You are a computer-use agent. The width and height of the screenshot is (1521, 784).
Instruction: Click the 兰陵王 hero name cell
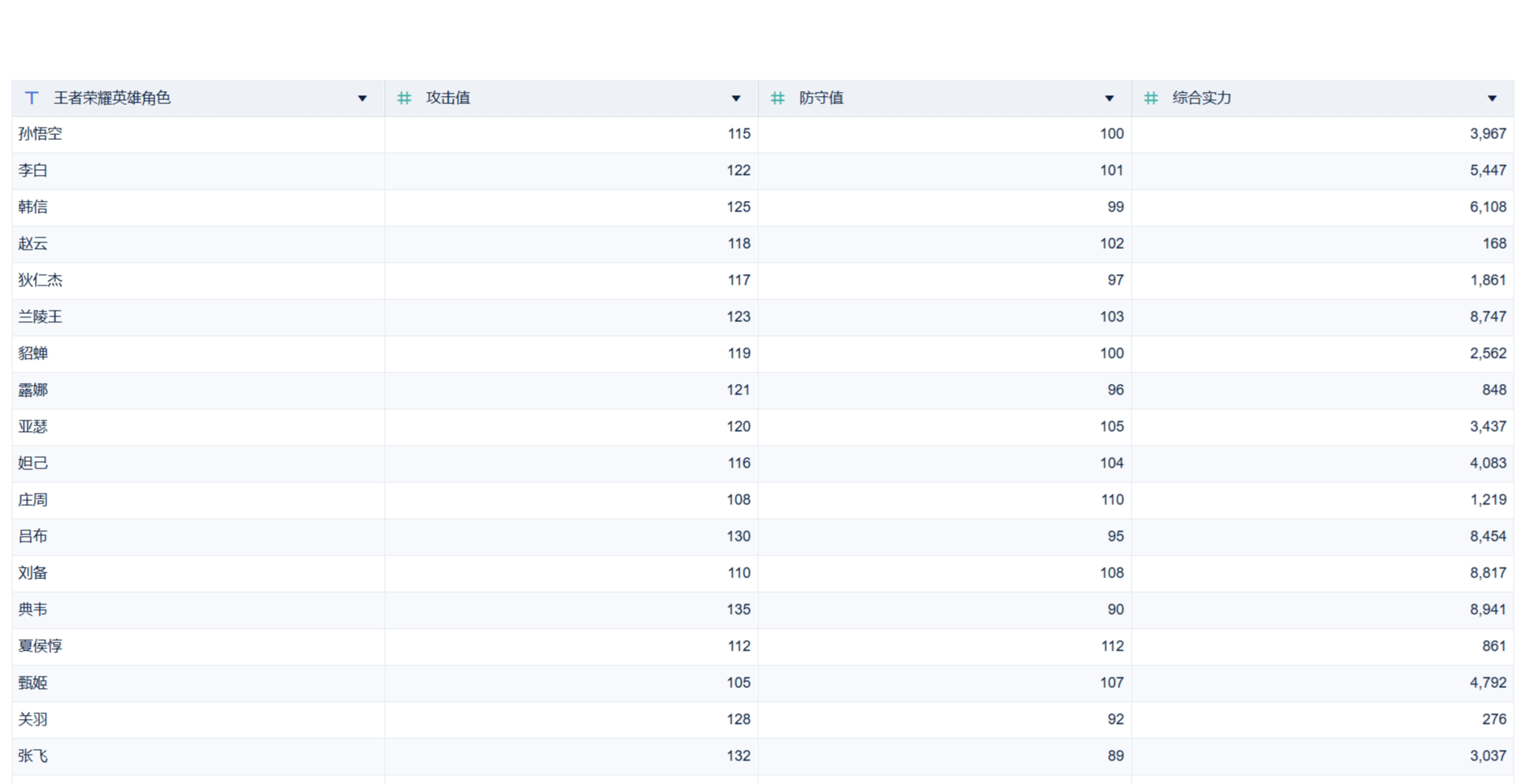point(198,317)
